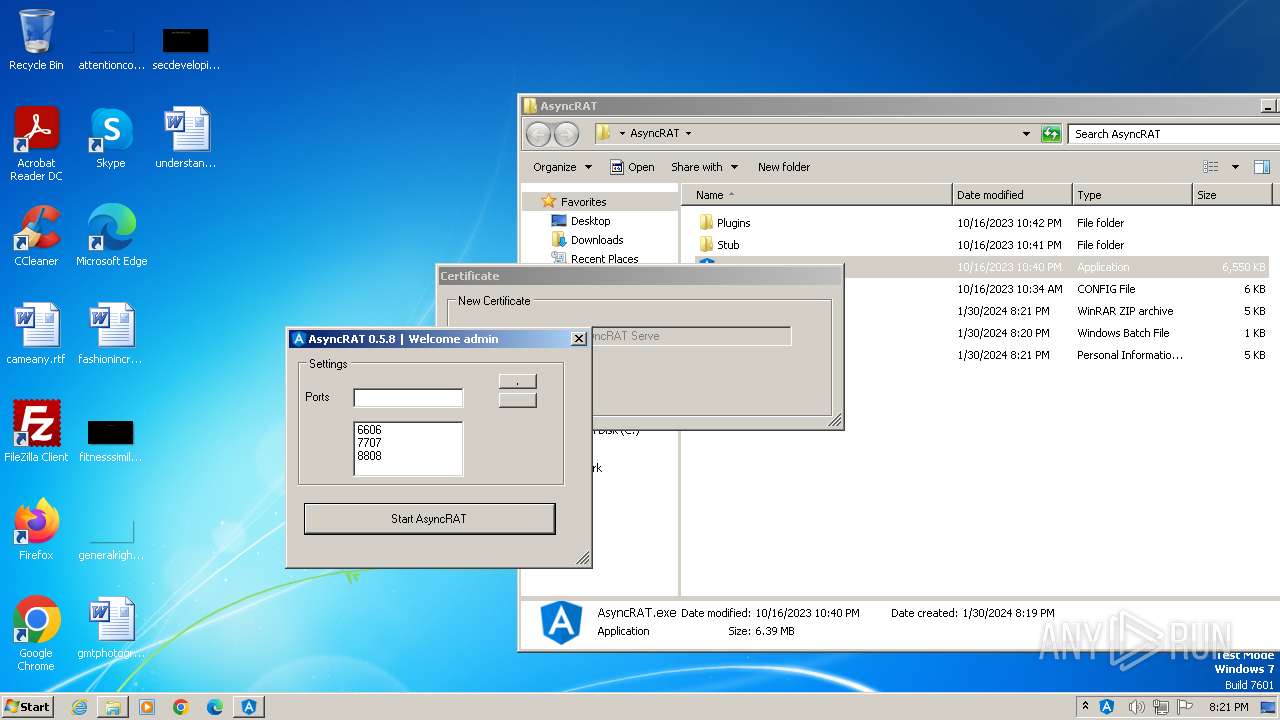Launch Firefox desktop shortcut
Screen dimensions: 1280x720
(x=36, y=530)
